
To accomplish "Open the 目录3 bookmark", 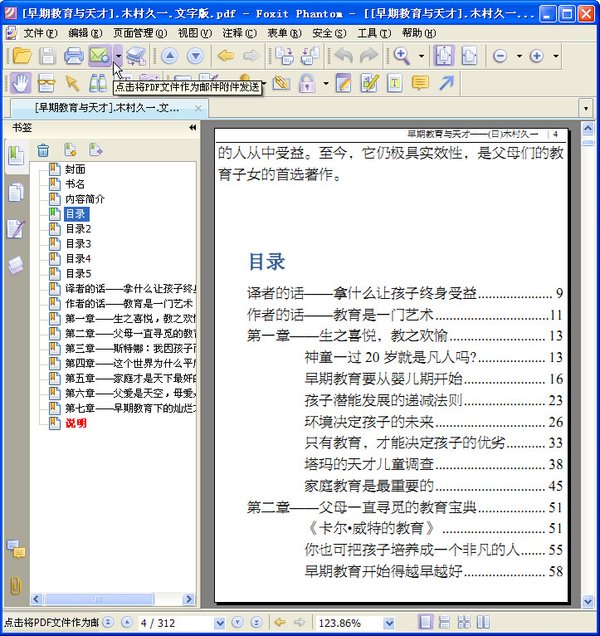I will 78,244.
